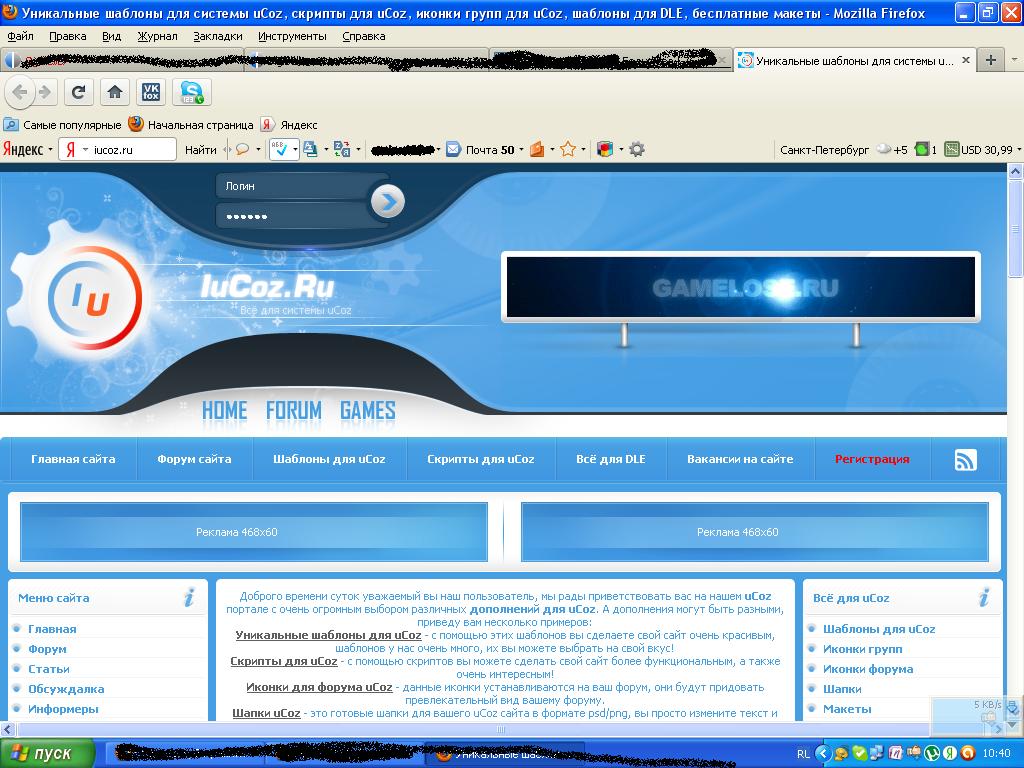This screenshot has height=768, width=1024.
Task: Open the Регистрация link in site menu
Action: 872,459
